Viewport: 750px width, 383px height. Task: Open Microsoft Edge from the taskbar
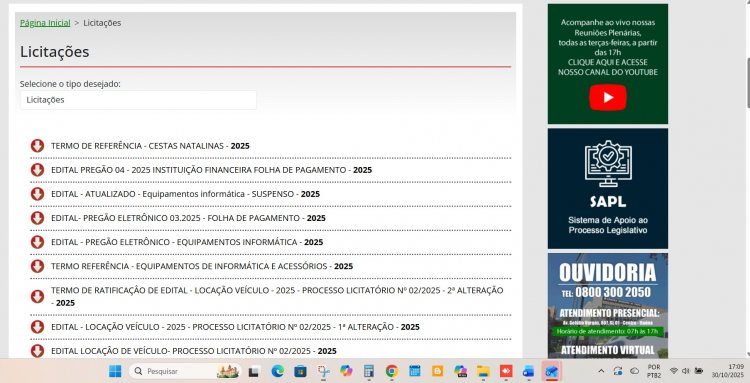277,371
